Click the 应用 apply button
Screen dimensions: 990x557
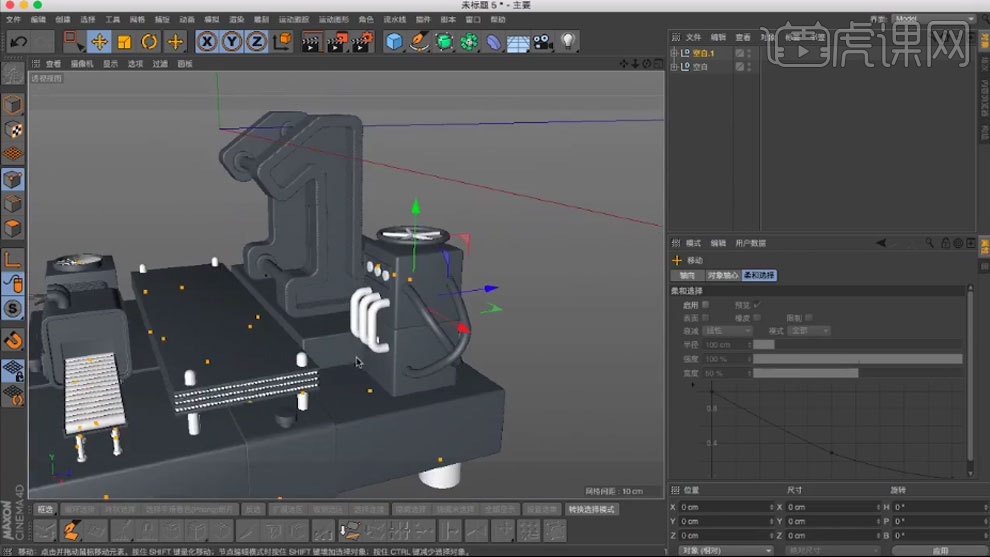click(939, 550)
